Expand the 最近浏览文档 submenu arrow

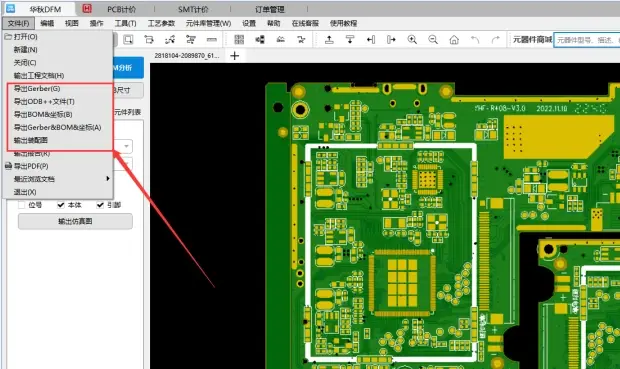[108, 179]
